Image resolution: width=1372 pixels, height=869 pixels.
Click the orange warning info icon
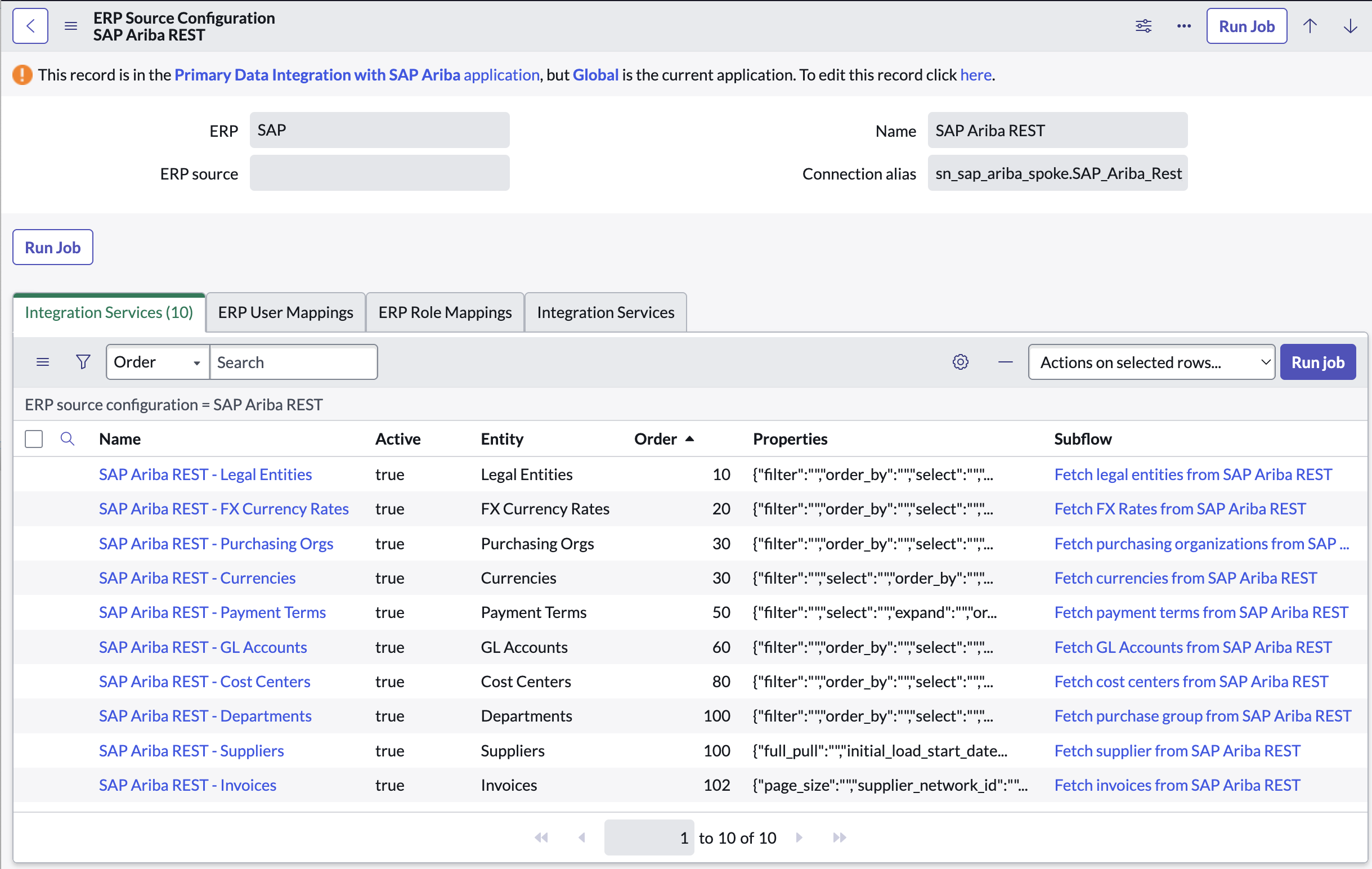coord(22,75)
